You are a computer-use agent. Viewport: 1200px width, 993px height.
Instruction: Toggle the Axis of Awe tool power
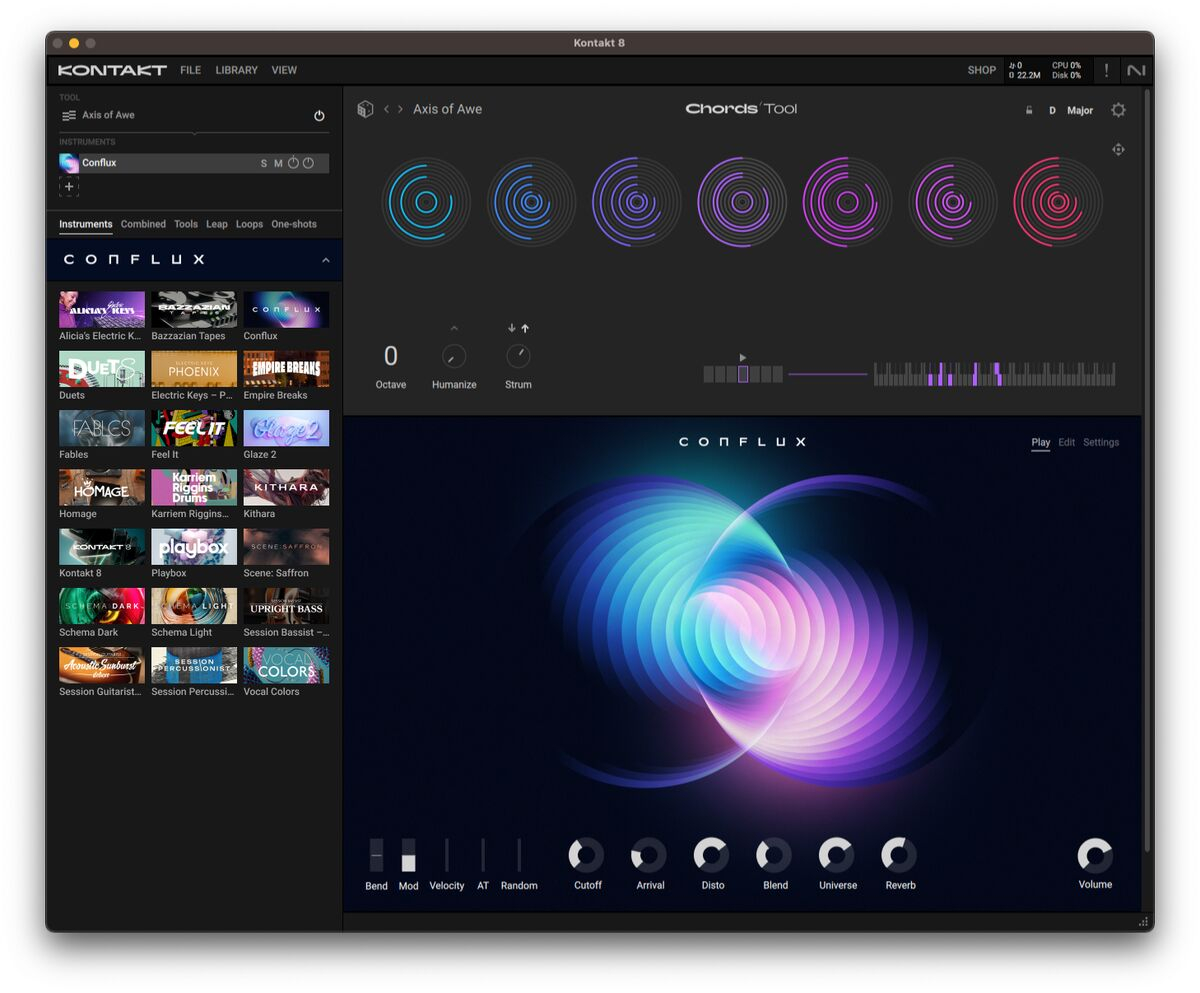[x=319, y=116]
